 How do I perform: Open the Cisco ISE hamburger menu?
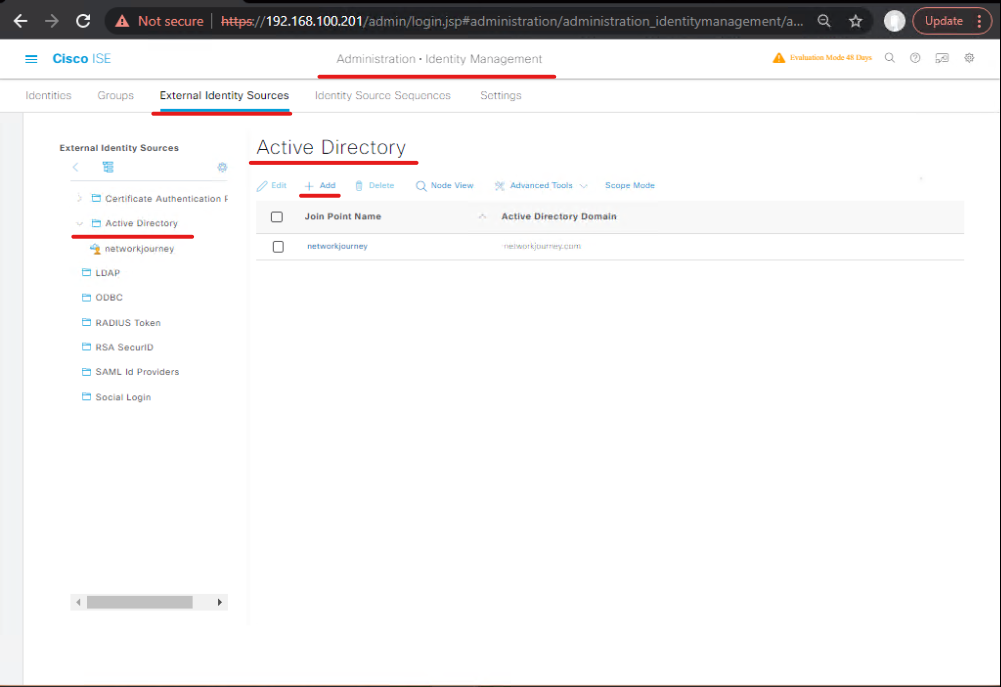click(x=31, y=59)
